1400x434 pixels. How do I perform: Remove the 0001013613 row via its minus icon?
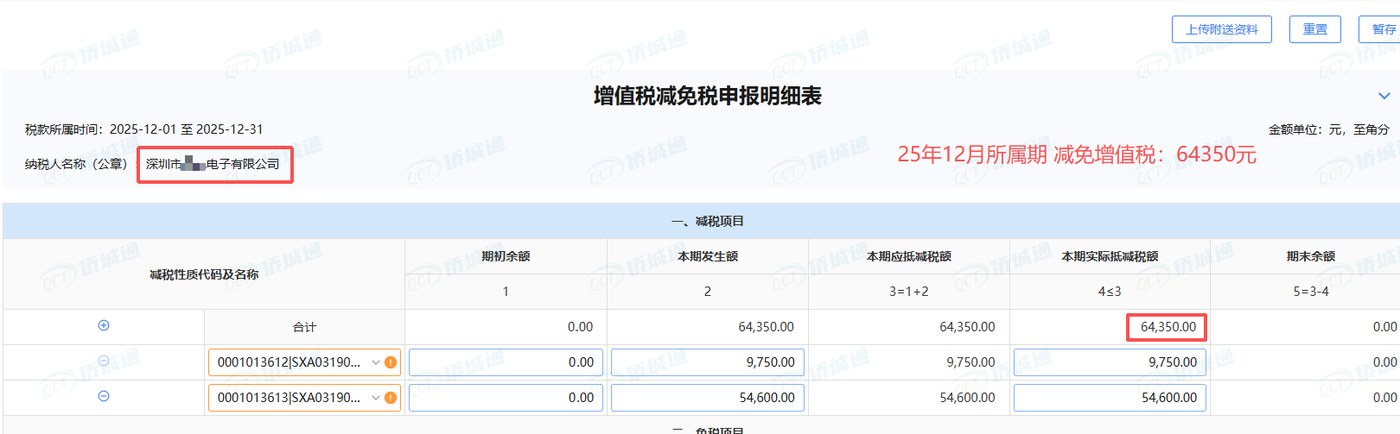coord(103,396)
